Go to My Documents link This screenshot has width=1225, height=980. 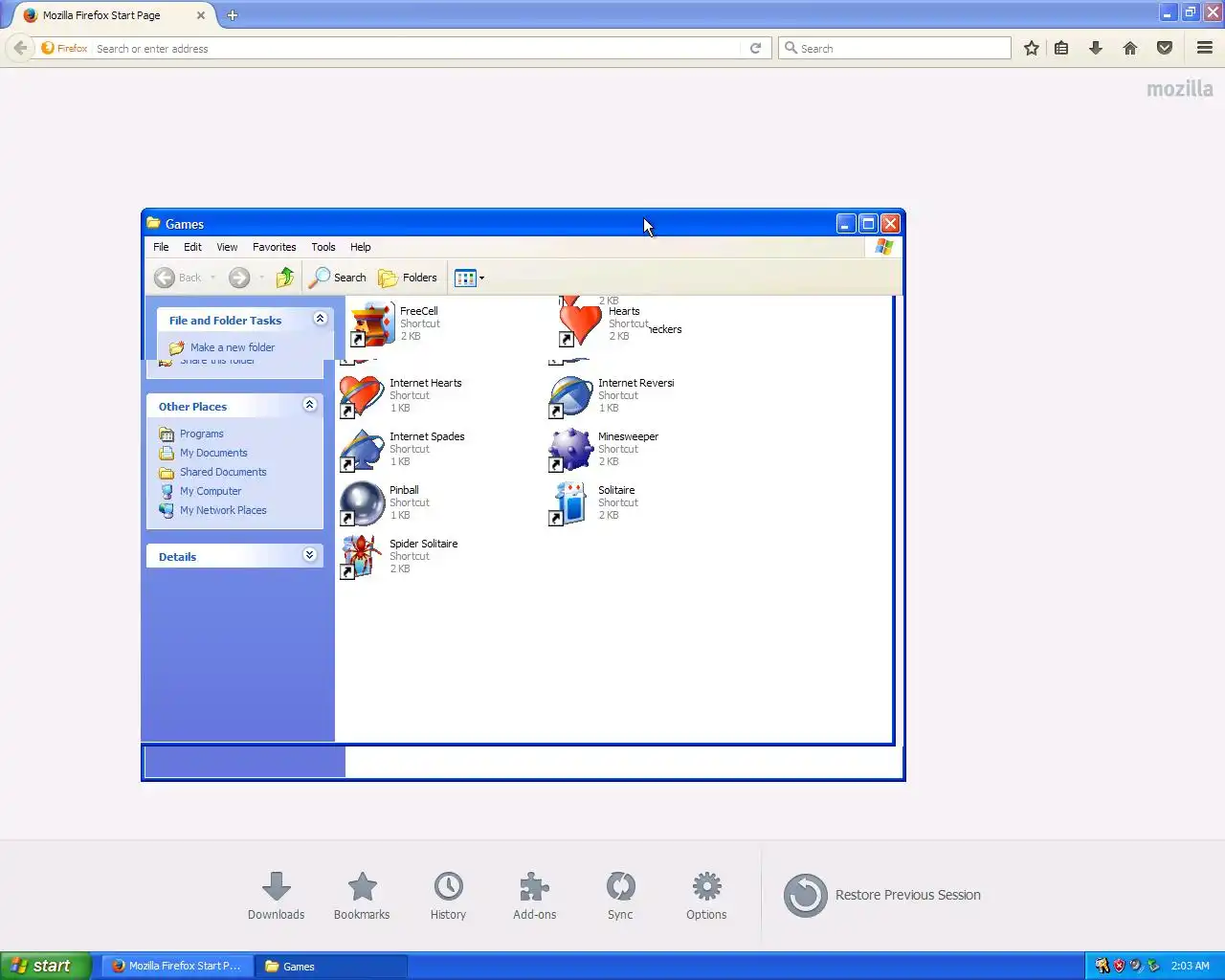tap(213, 453)
